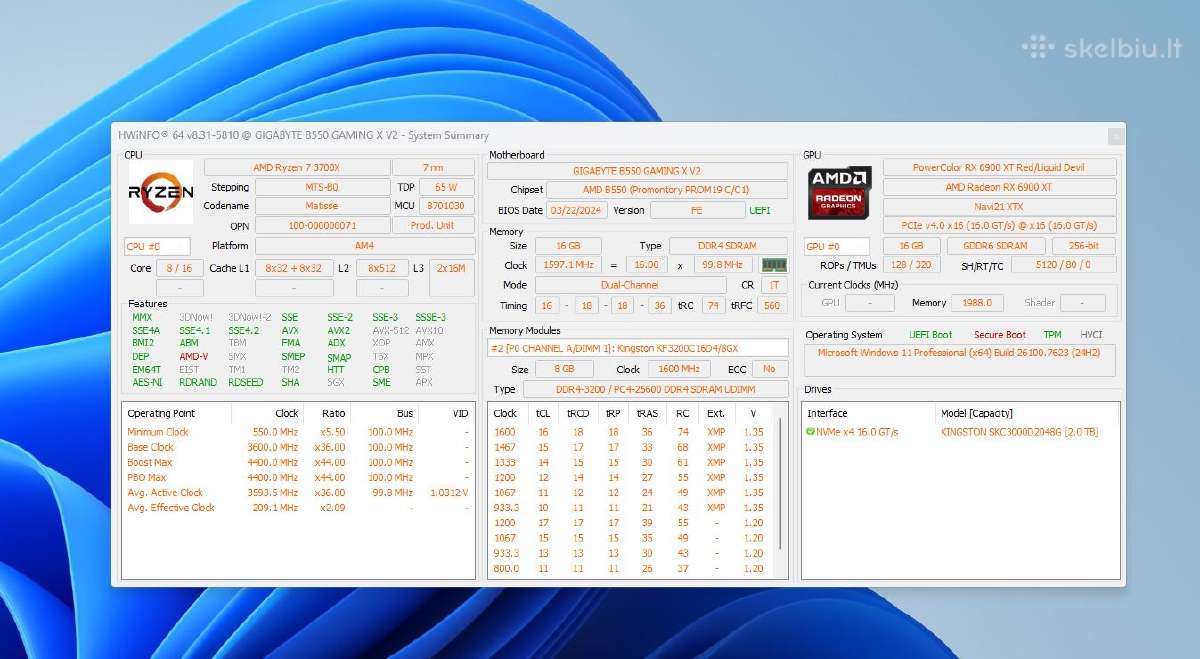
Task: Click the VID column header
Action: (x=459, y=413)
